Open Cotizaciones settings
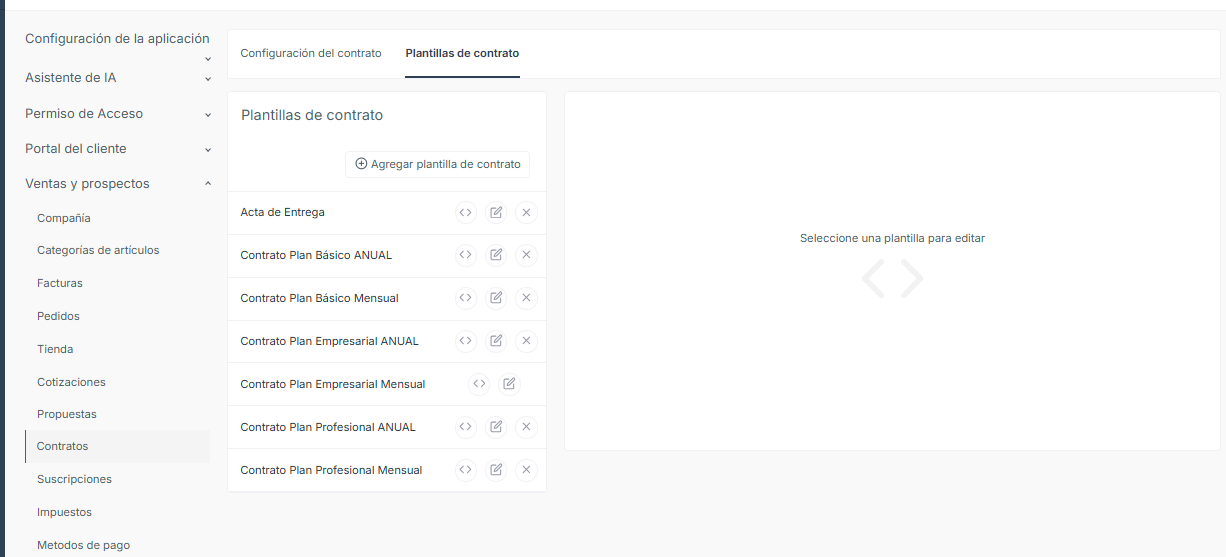 [x=71, y=382]
